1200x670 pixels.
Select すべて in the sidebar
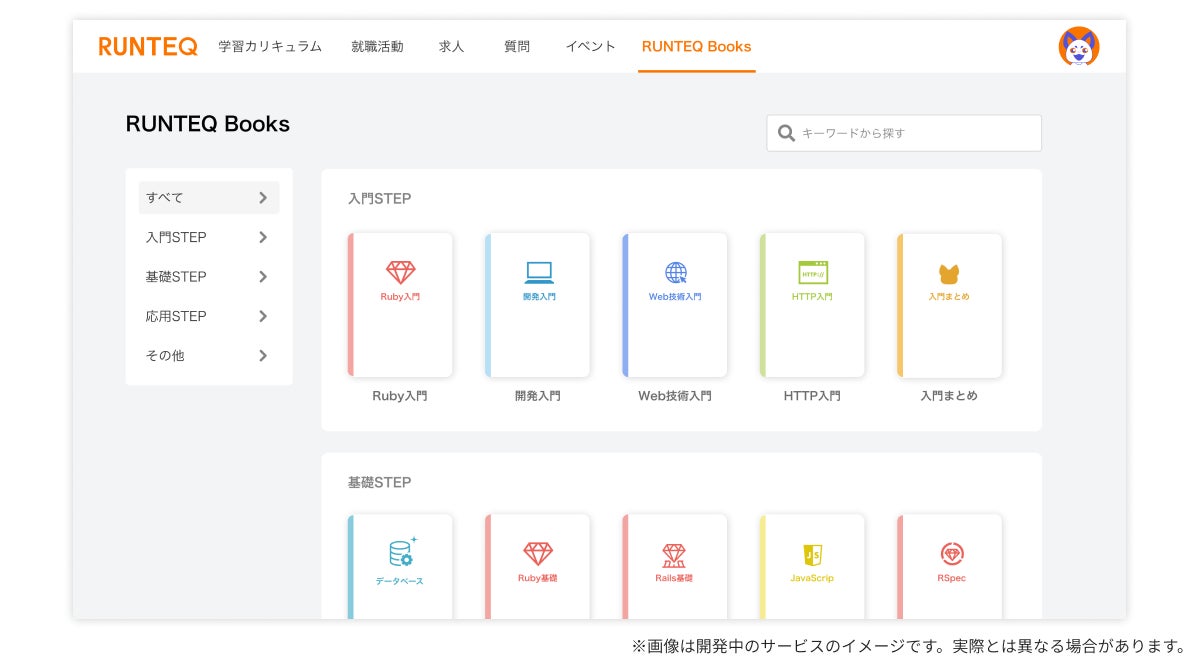pyautogui.click(x=208, y=198)
